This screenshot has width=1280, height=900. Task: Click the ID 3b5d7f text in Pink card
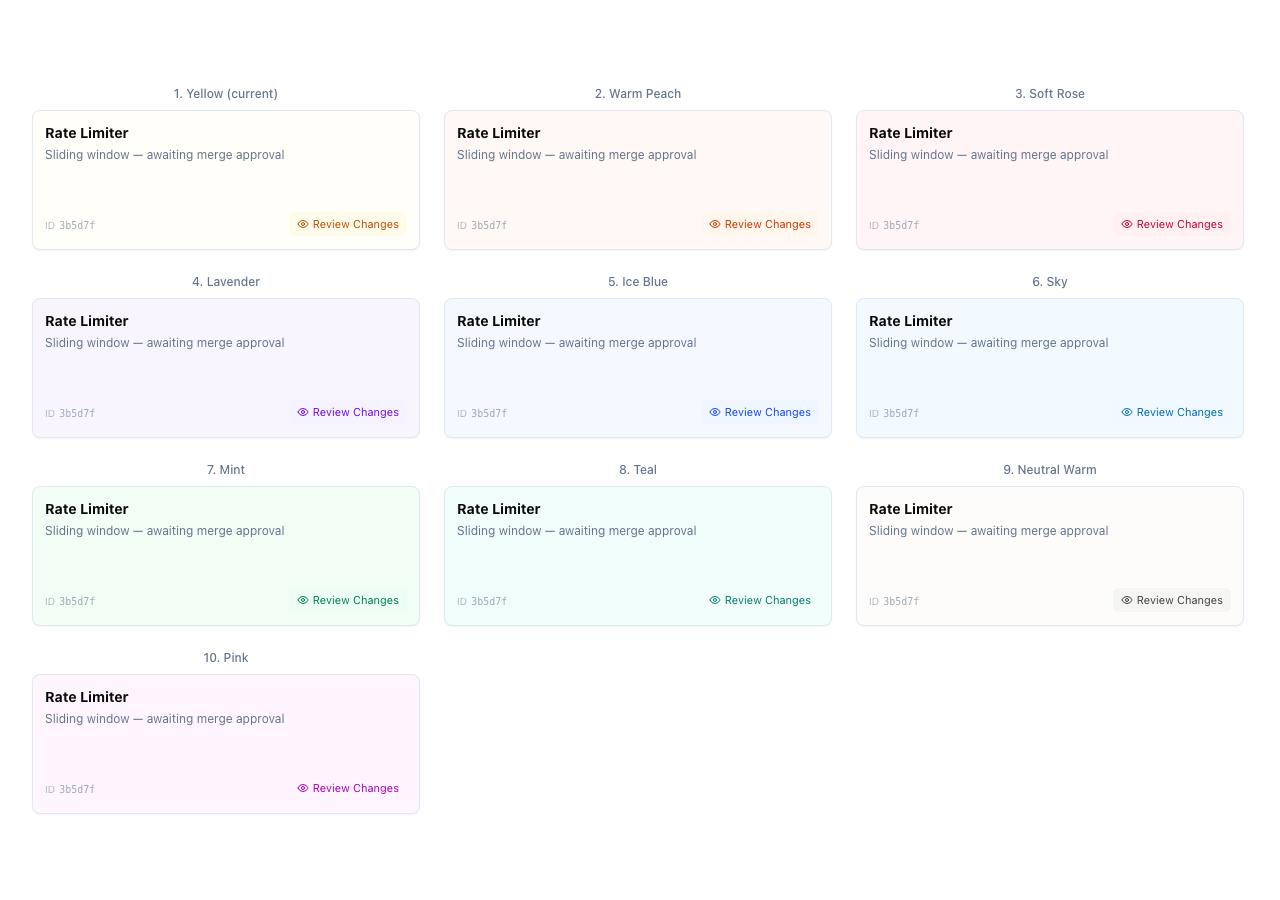click(70, 790)
